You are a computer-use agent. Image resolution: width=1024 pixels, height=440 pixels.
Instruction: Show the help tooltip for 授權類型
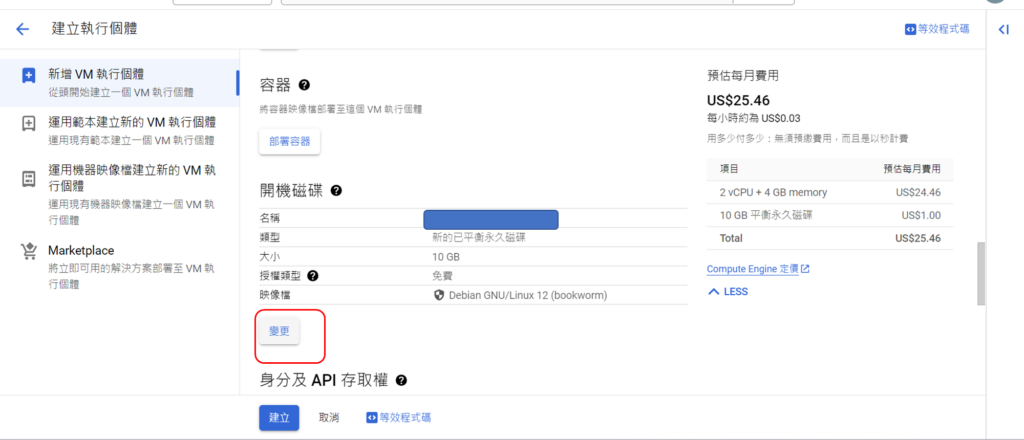coord(313,276)
